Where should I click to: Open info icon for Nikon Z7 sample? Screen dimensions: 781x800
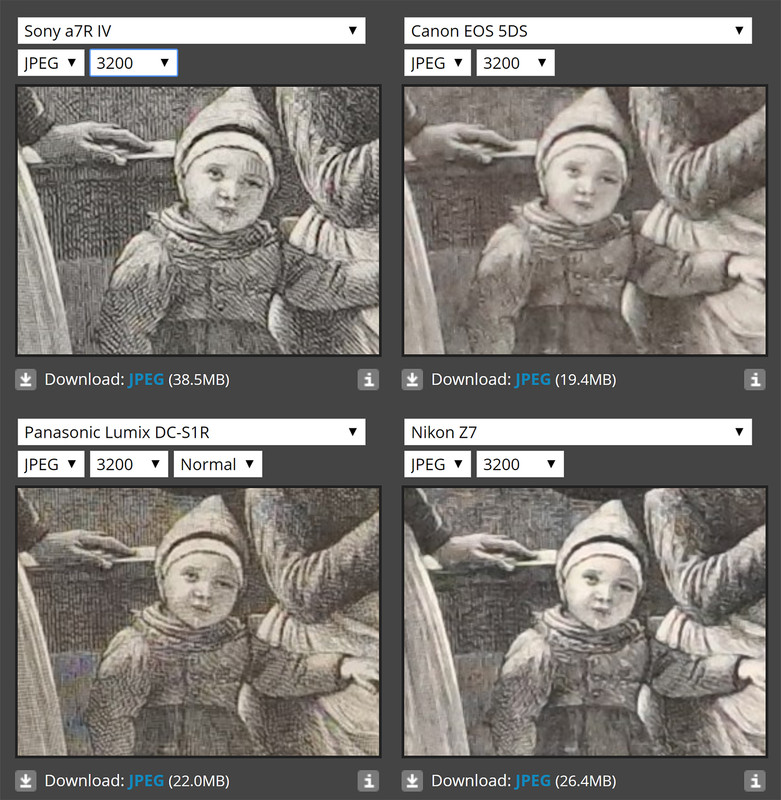click(755, 781)
